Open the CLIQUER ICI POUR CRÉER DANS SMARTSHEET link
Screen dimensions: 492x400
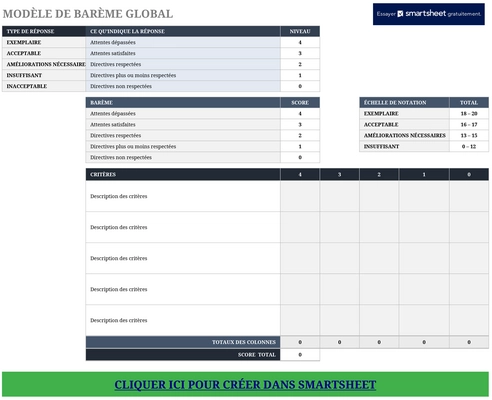click(x=245, y=385)
